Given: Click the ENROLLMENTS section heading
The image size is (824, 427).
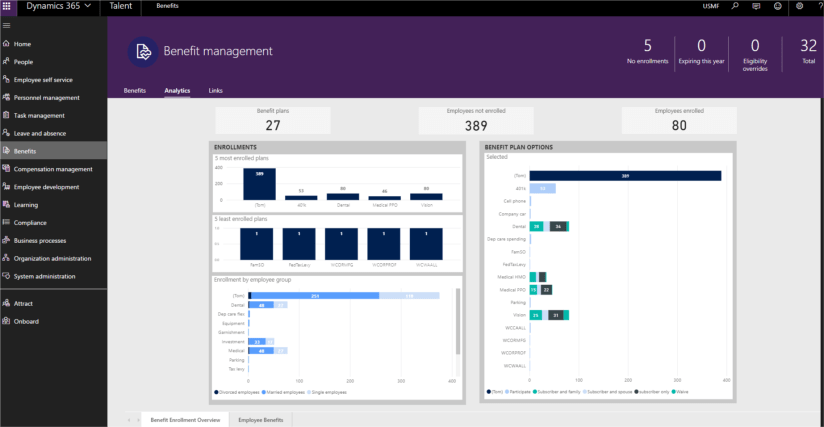Looking at the screenshot, I should 235,147.
